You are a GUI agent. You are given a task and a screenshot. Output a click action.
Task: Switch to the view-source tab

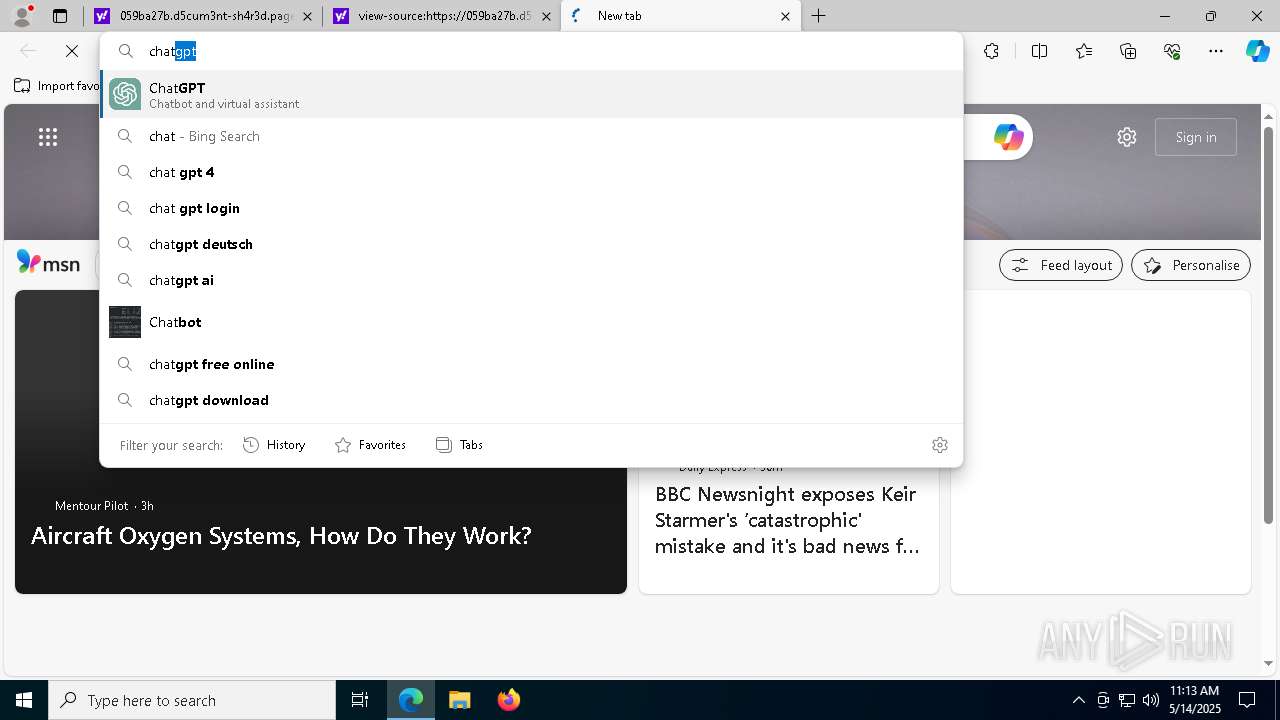click(442, 16)
